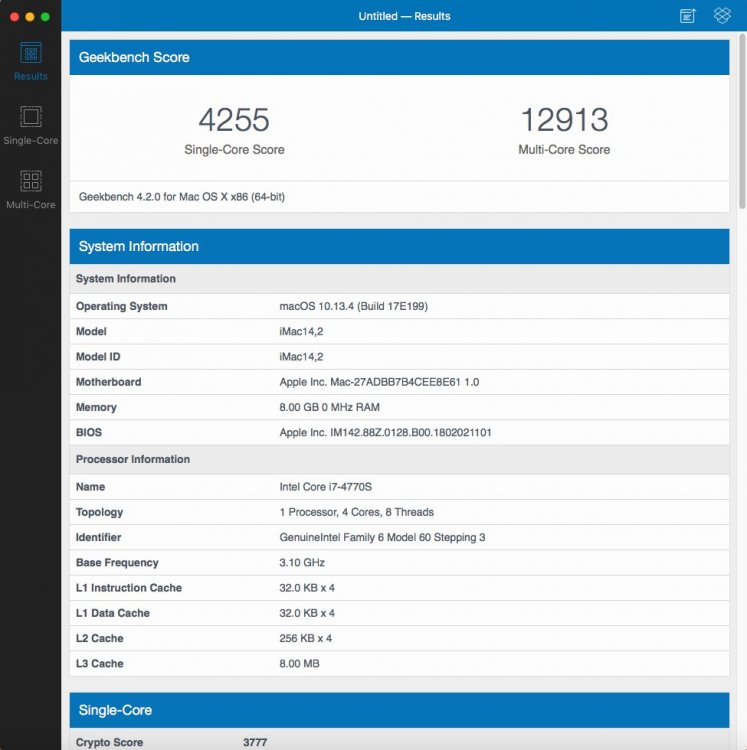Click the Untitled — Results window title

(404, 16)
